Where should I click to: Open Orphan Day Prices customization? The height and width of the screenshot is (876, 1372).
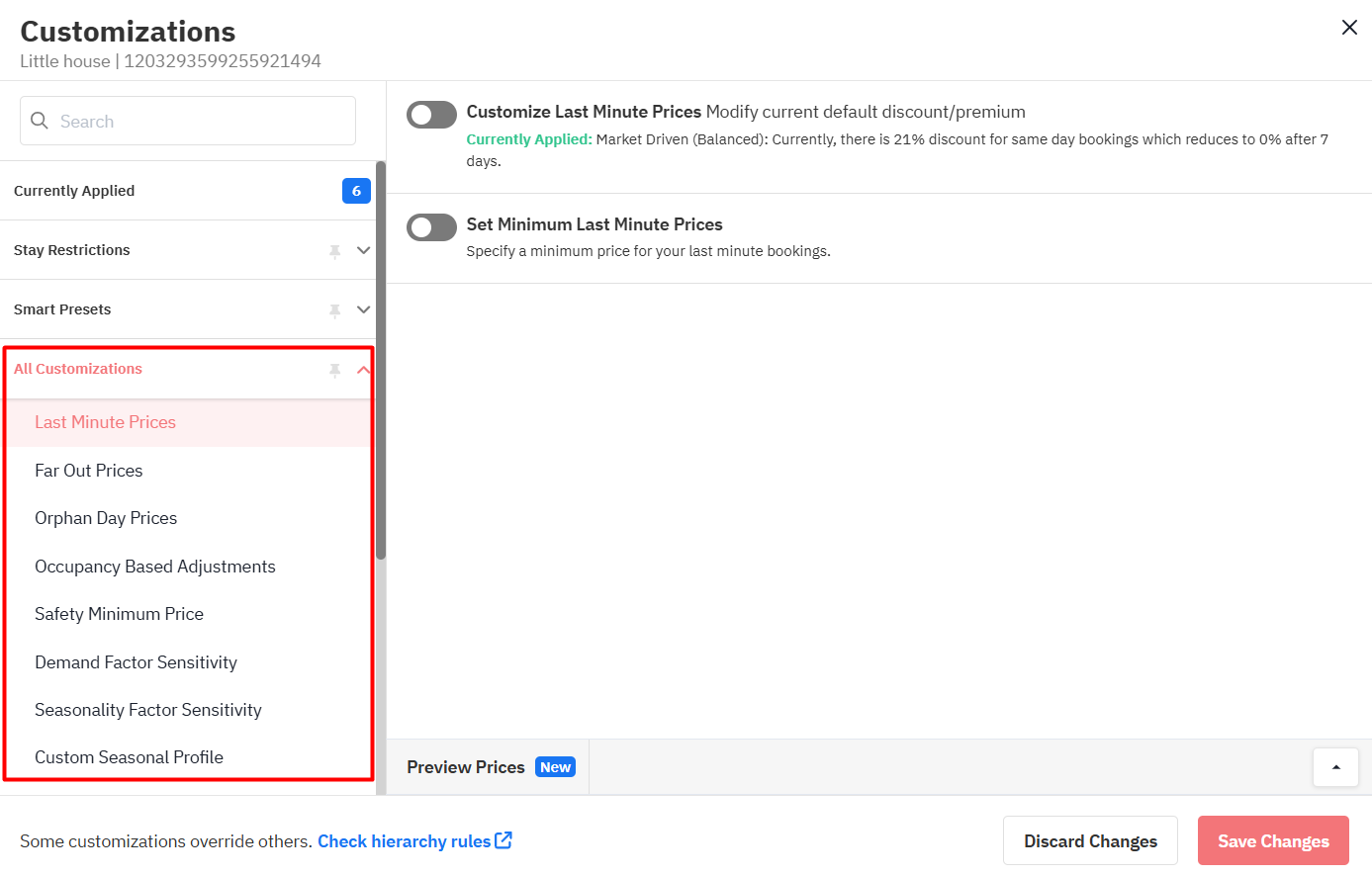click(106, 518)
